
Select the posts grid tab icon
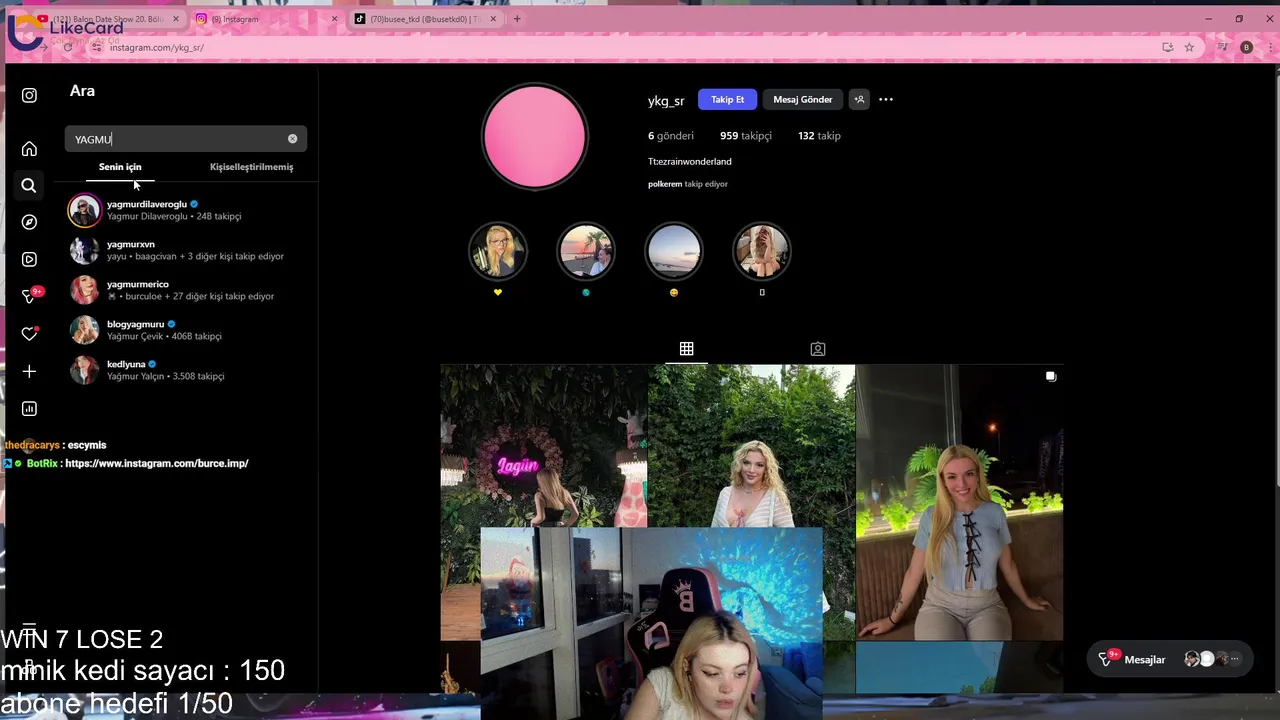(x=686, y=348)
